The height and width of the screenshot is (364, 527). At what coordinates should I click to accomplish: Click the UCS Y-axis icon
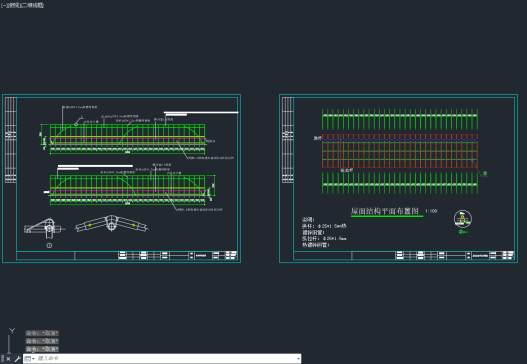point(12,331)
